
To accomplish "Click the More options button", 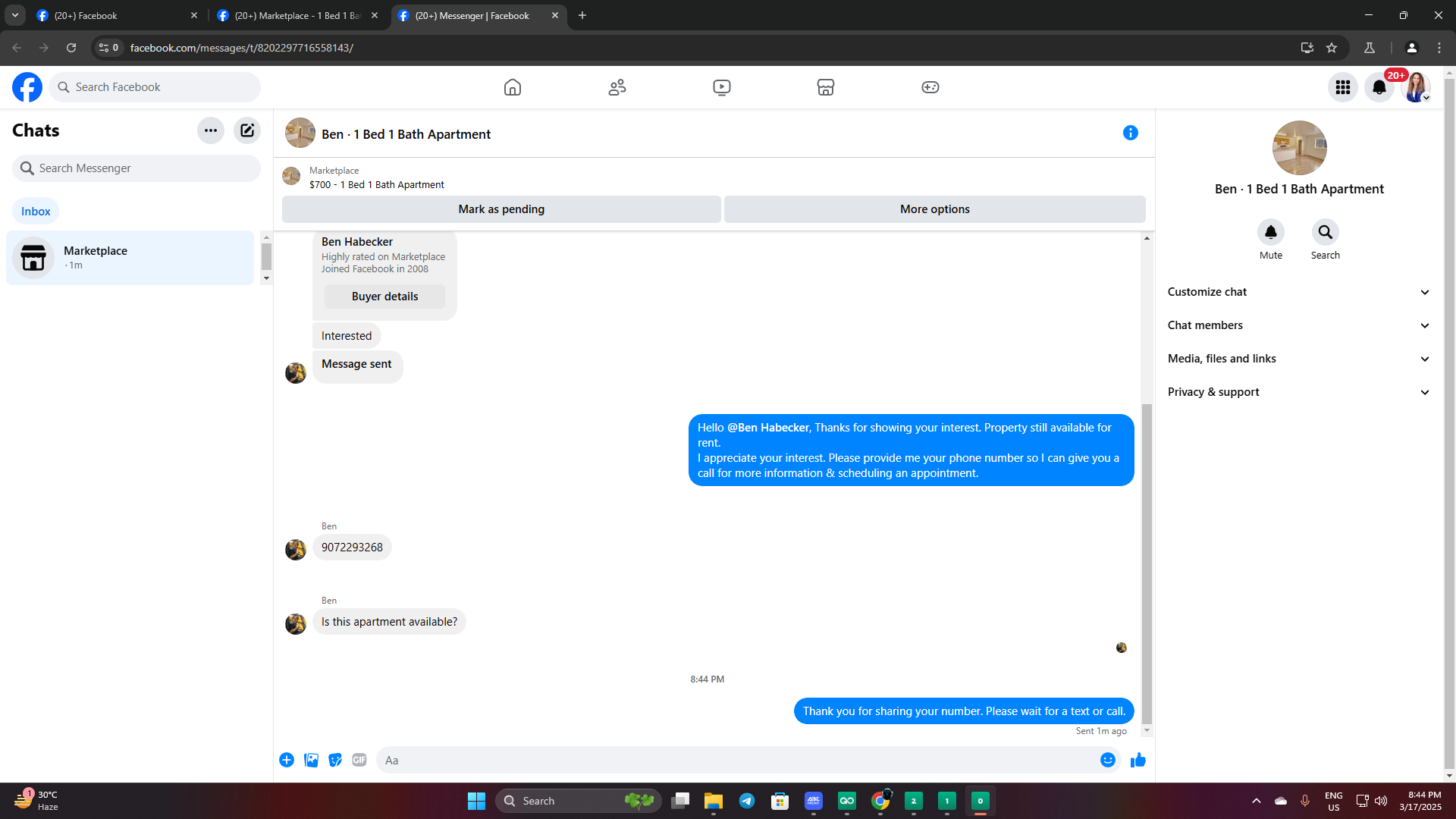I will pos(935,209).
